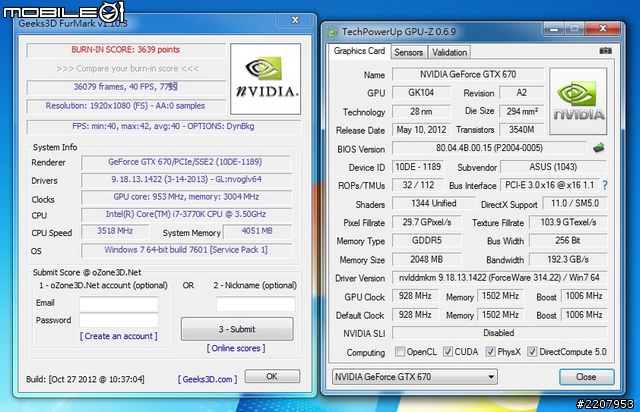Screen dimensions: 640x412
Task: Click the Die Size field 294 mm²
Action: click(x=522, y=111)
